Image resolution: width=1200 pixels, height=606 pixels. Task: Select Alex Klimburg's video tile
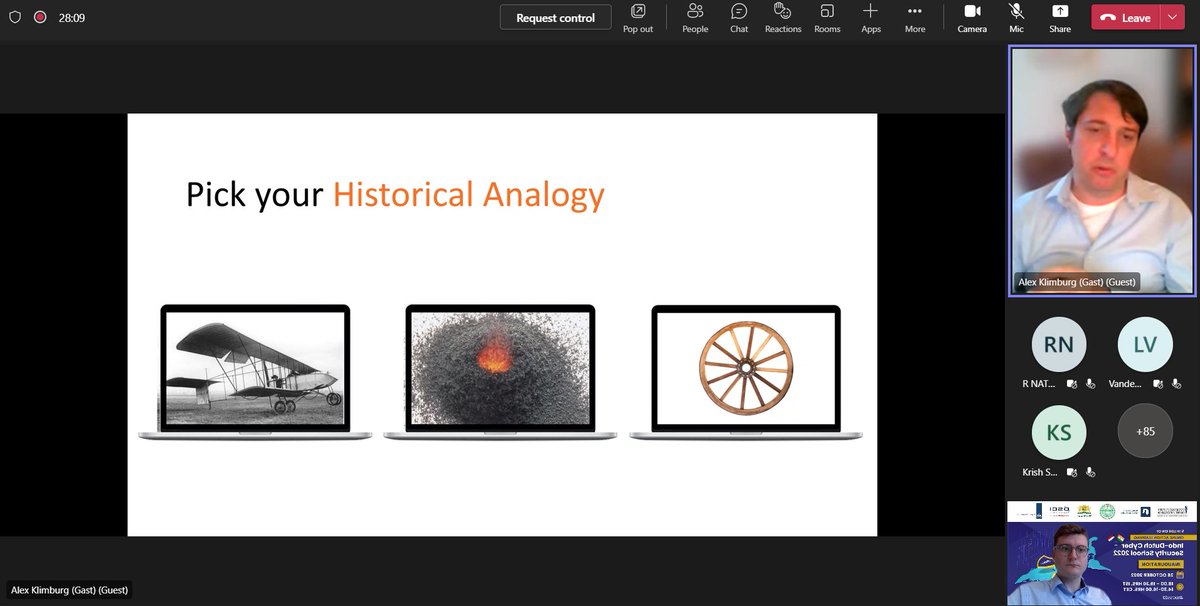pos(1101,171)
